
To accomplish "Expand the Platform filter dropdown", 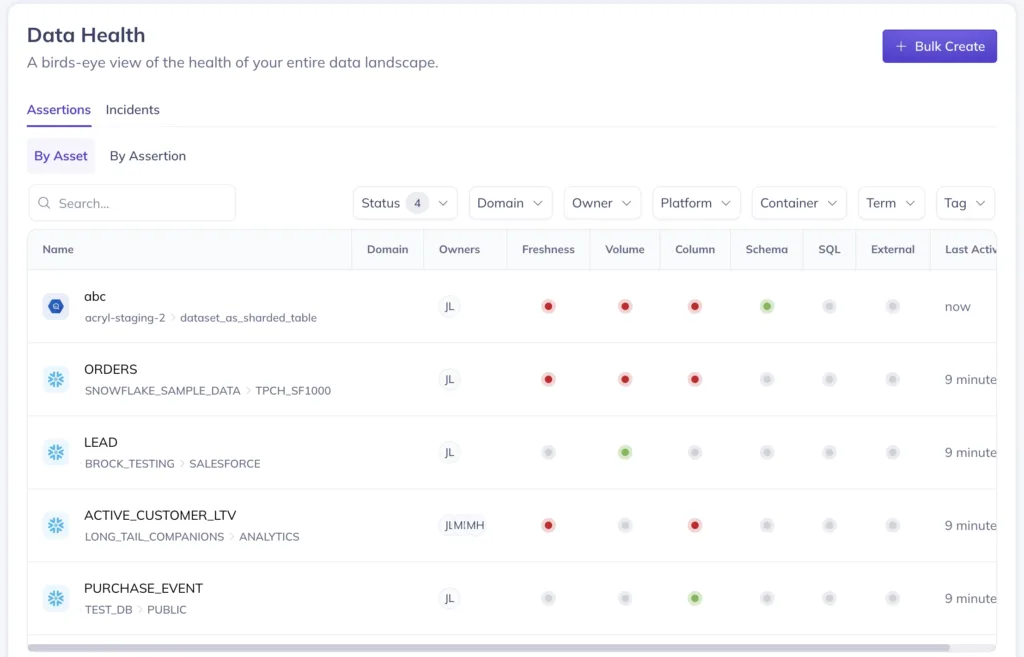I will click(696, 203).
